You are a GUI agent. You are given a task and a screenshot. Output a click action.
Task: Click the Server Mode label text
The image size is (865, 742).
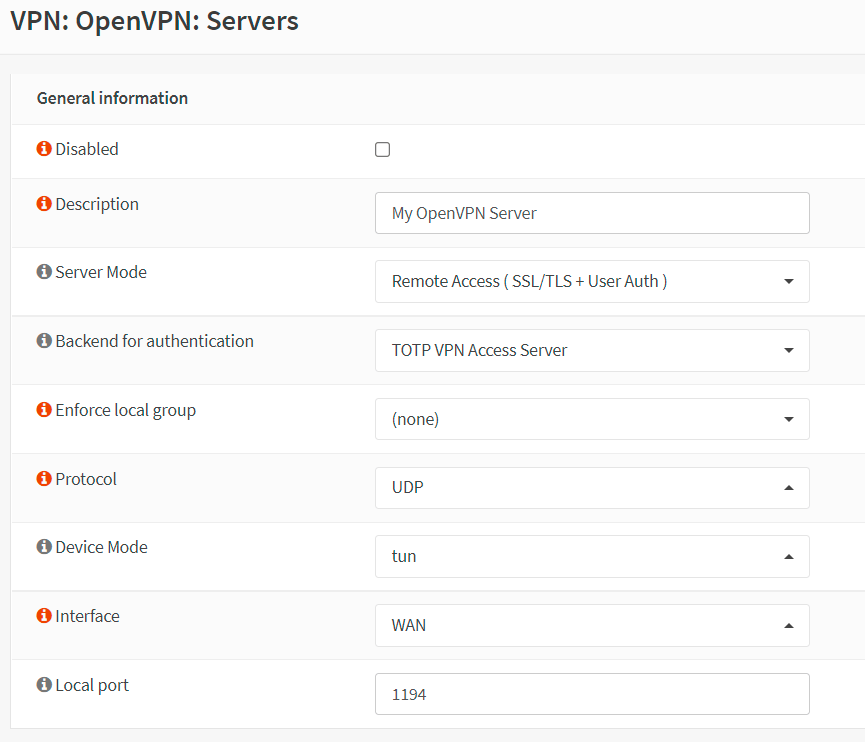point(101,272)
